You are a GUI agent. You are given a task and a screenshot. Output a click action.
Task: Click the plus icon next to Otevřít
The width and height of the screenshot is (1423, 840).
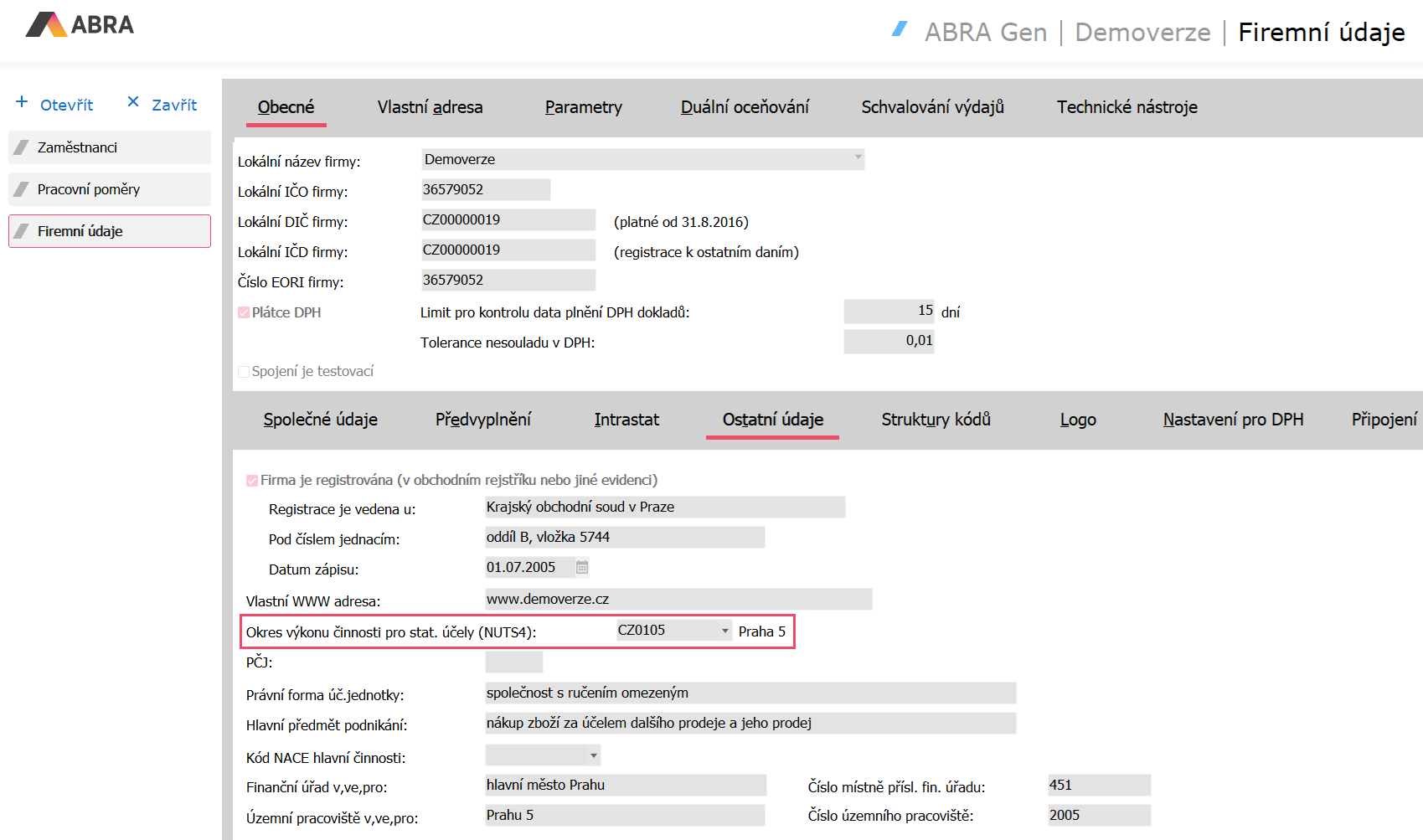pos(22,101)
